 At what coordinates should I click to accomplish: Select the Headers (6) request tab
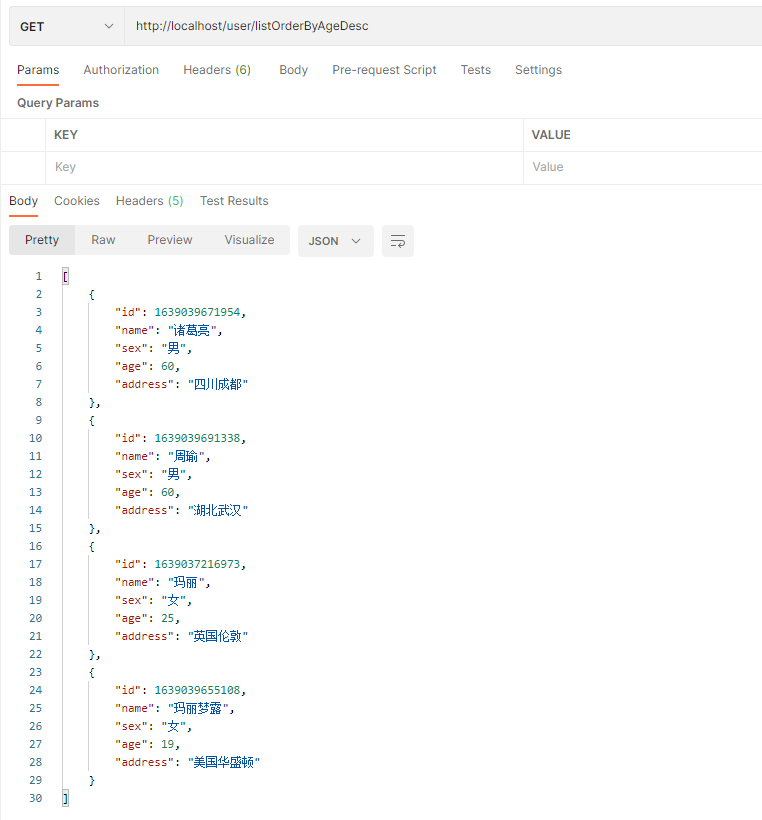(217, 70)
